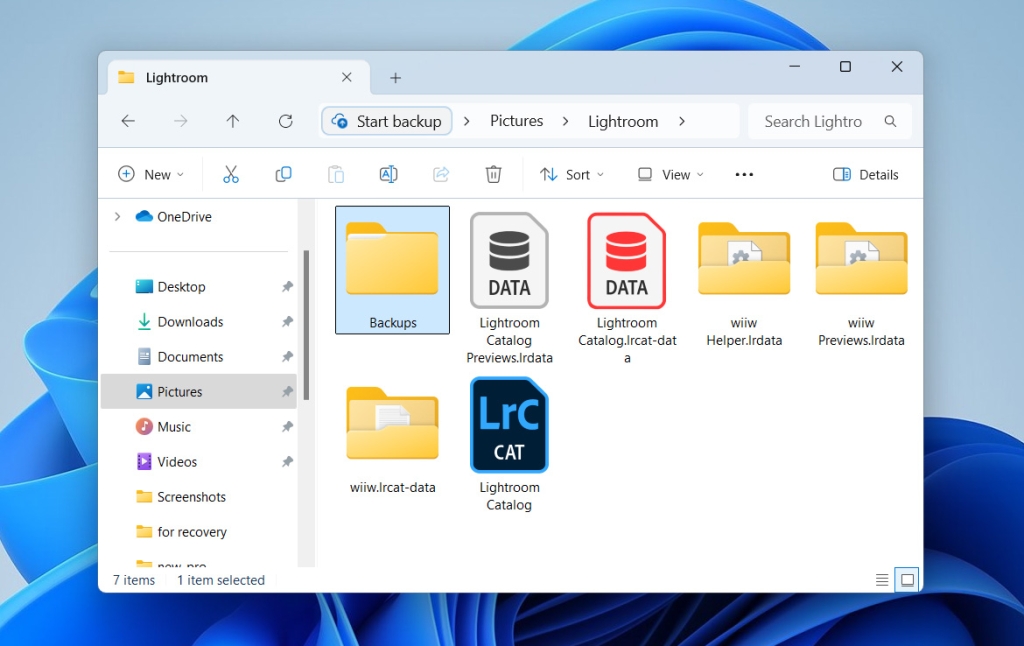Click the Share icon in the toolbar
The width and height of the screenshot is (1024, 646).
click(x=440, y=173)
